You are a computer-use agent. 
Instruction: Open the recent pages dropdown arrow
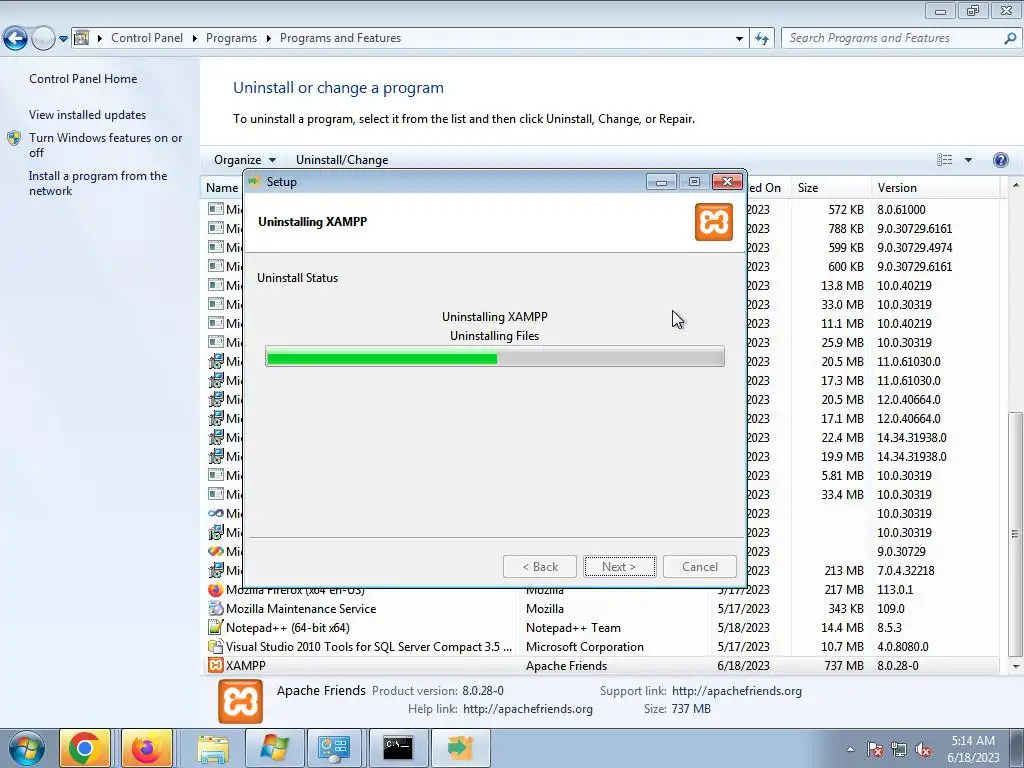(x=63, y=39)
